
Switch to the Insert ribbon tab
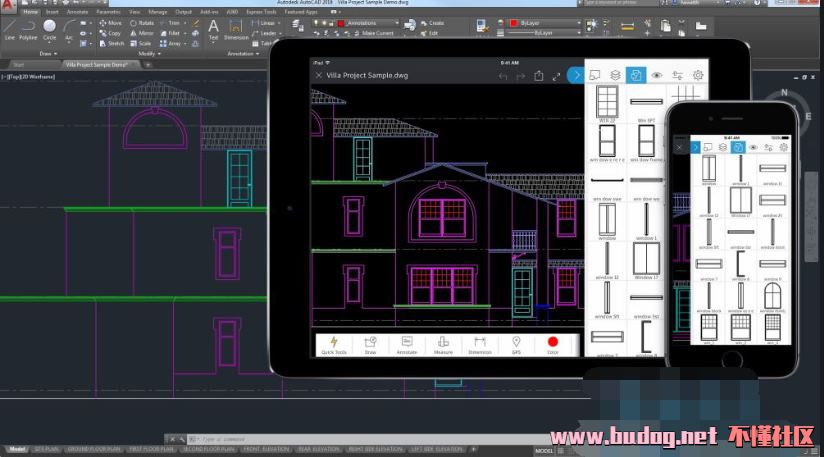coord(52,12)
